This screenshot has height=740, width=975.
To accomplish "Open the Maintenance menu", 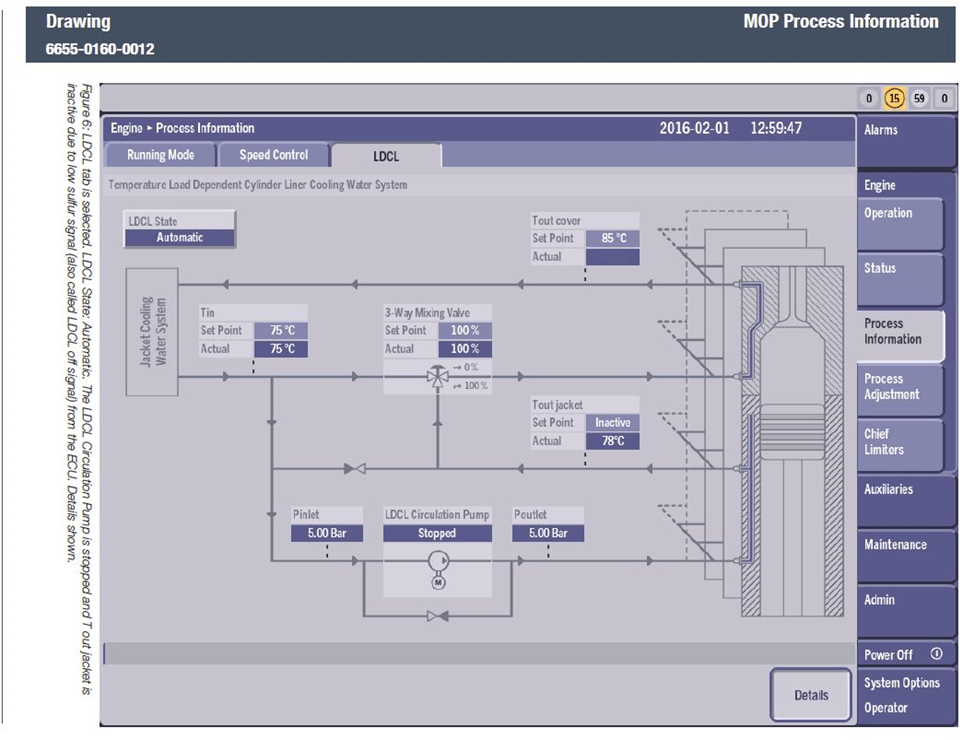I will coord(900,546).
